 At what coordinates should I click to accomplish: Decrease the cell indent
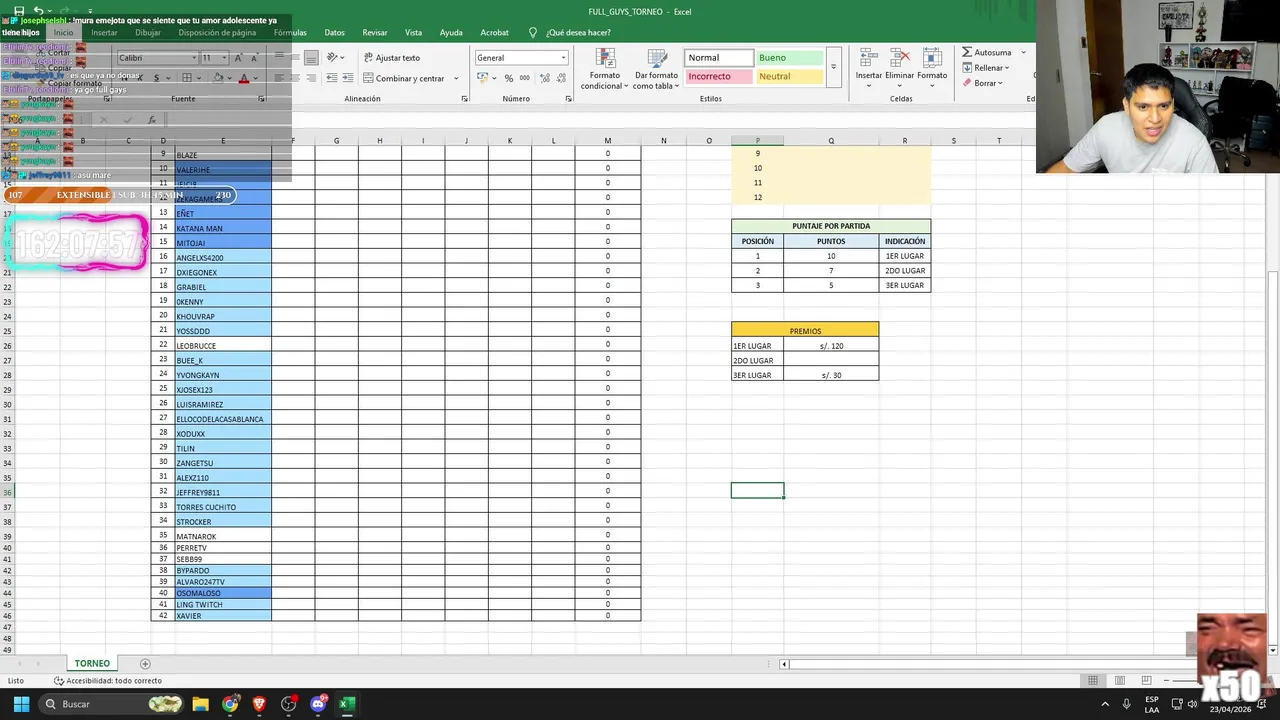tap(333, 78)
